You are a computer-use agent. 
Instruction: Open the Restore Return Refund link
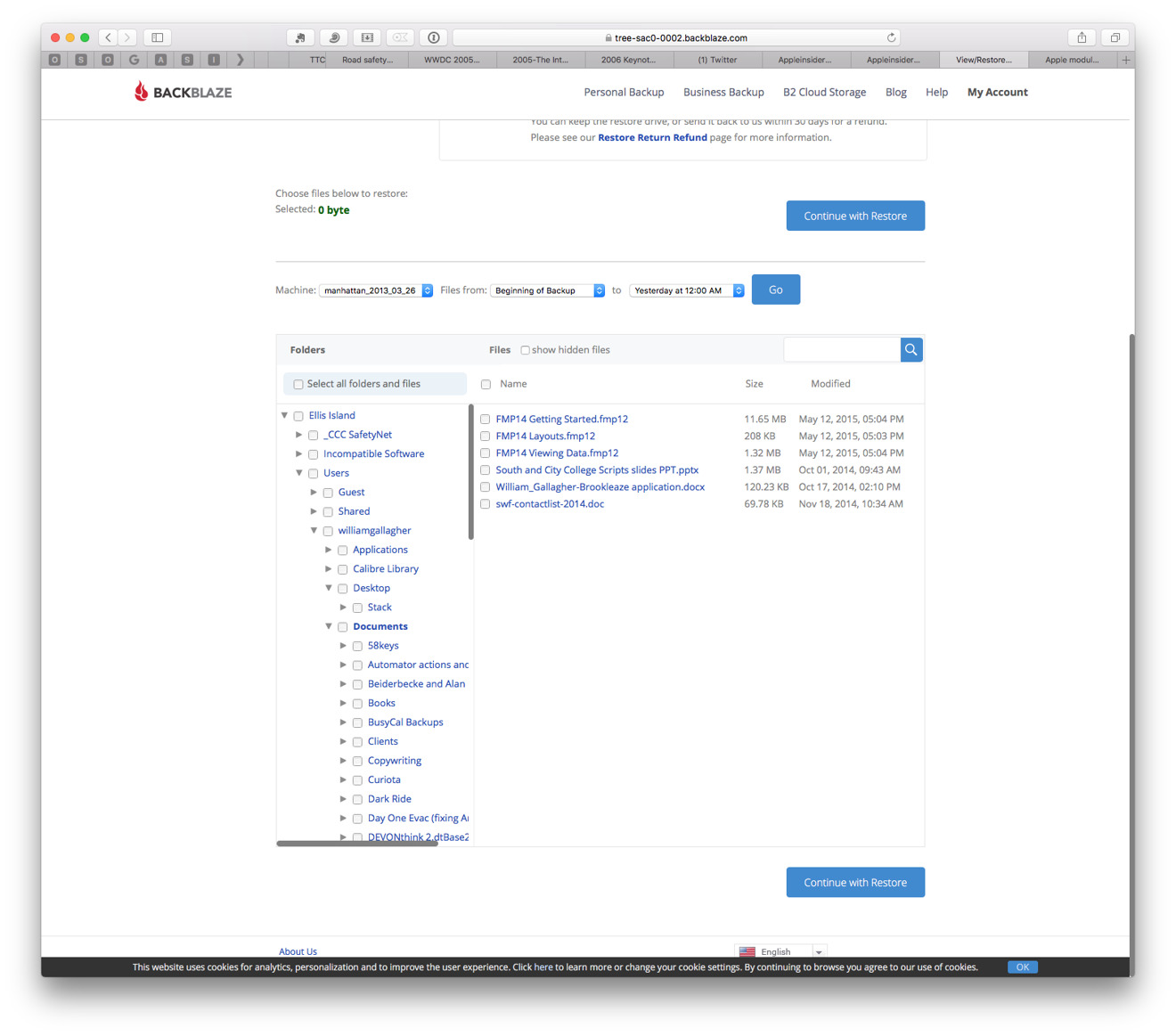point(652,137)
